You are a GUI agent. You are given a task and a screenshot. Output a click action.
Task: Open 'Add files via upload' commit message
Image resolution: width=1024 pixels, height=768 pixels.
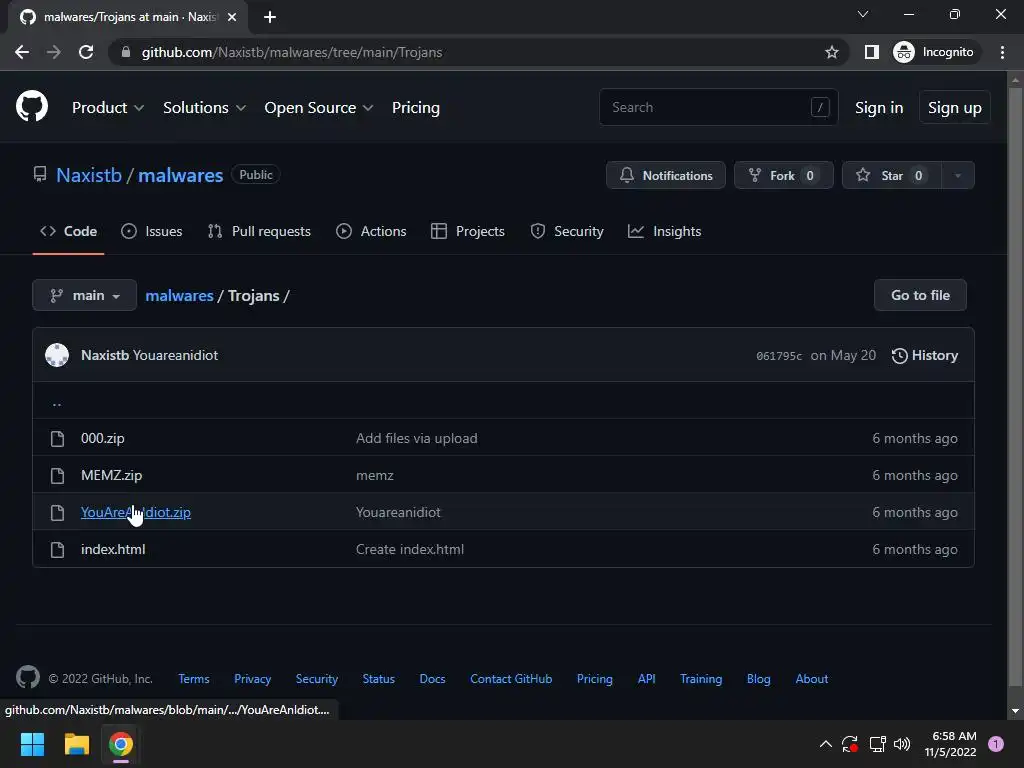click(x=417, y=438)
